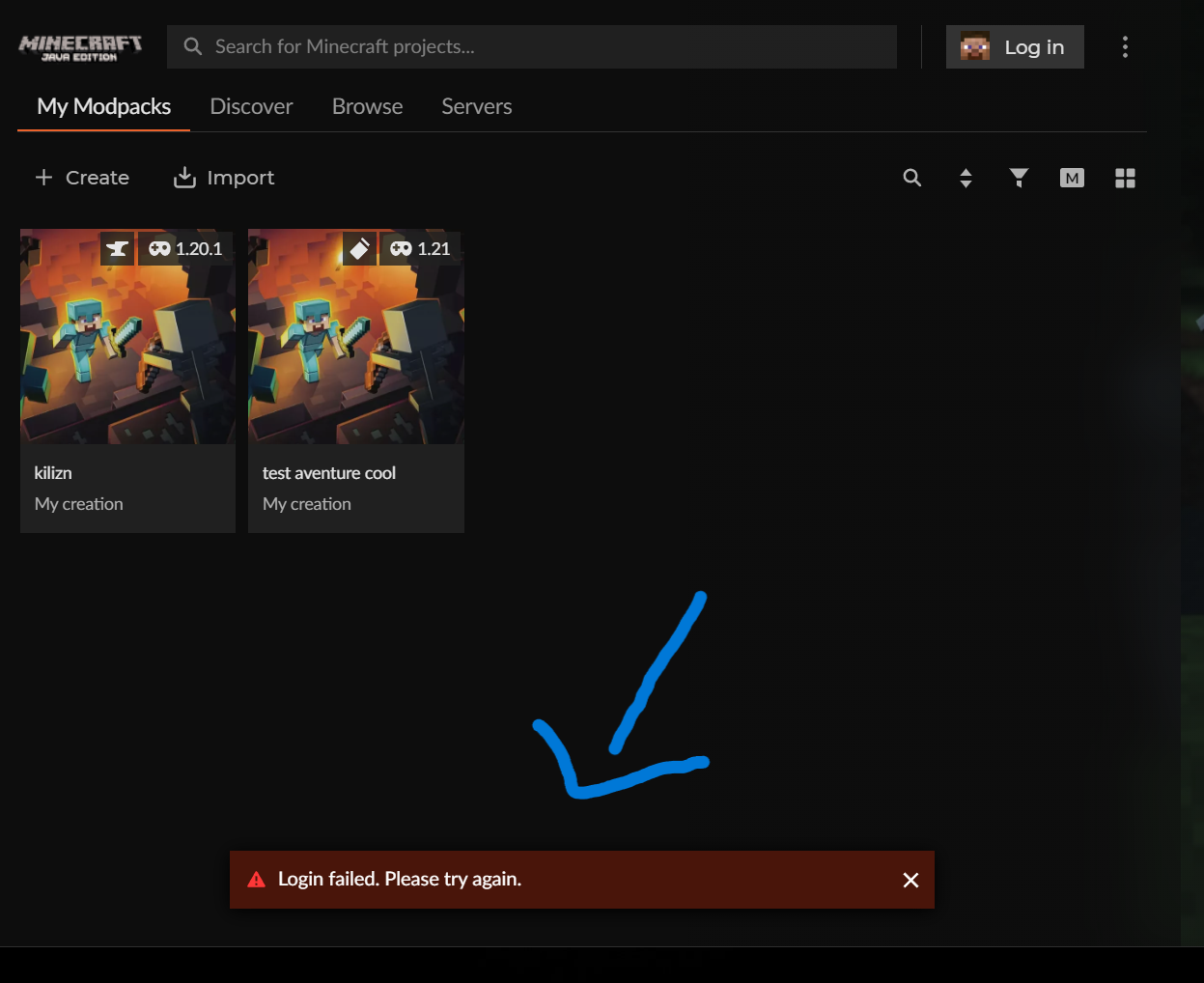Go to the Browse tab
Screen dimensions: 1204x983
pyautogui.click(x=367, y=106)
